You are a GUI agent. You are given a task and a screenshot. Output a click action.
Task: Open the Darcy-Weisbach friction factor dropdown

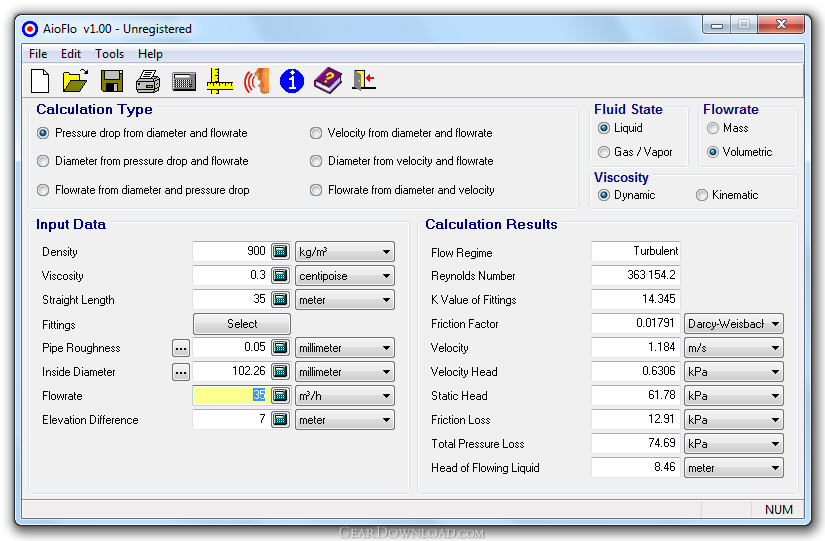click(x=733, y=324)
